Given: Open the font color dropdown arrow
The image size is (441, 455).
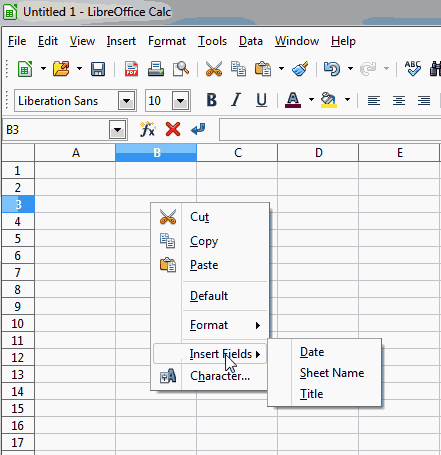Looking at the screenshot, I should point(311,100).
